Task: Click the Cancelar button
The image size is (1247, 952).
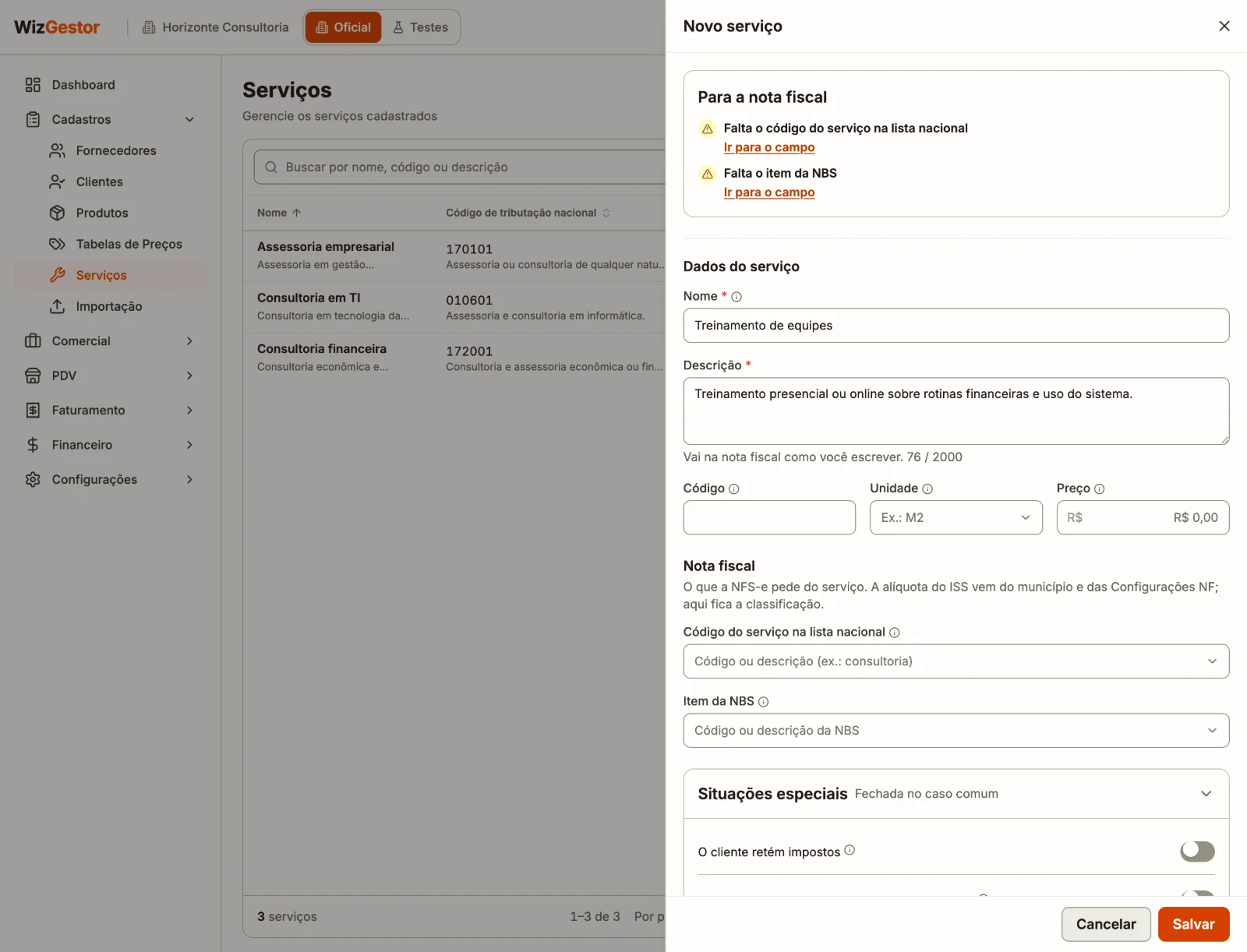Action: pyautogui.click(x=1106, y=924)
